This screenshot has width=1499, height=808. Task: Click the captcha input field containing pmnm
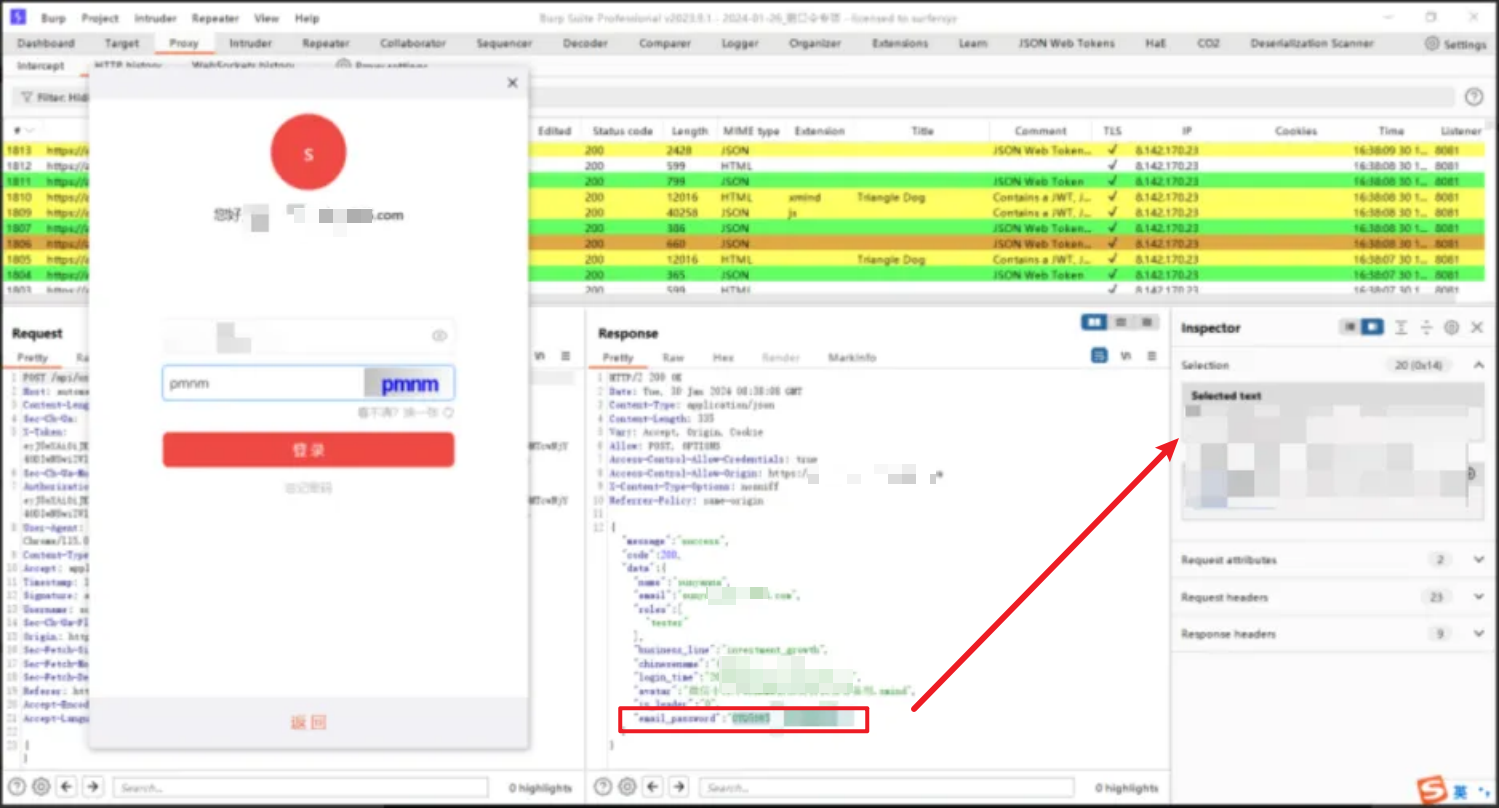[x=262, y=383]
